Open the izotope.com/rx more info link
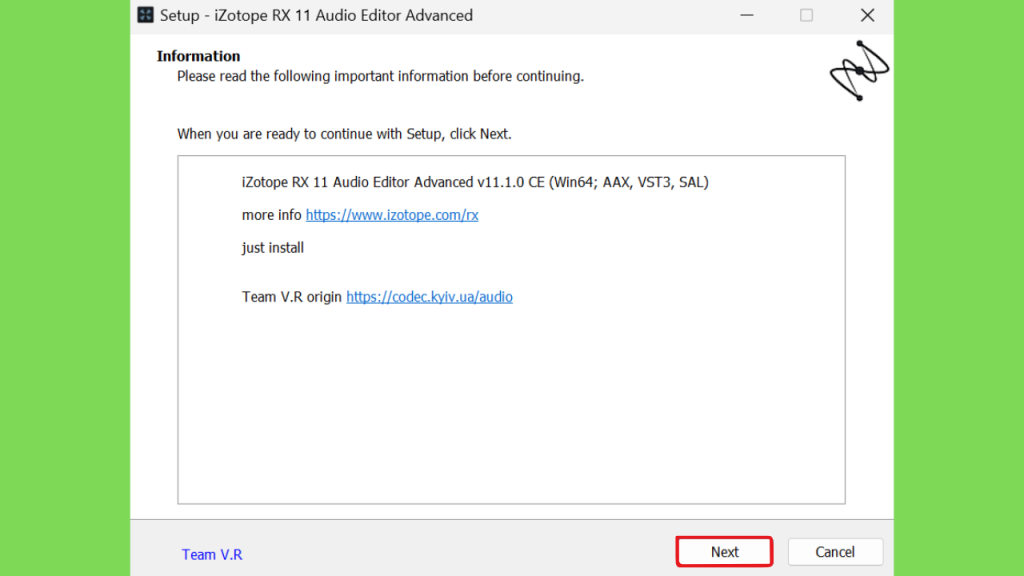1024x576 pixels. pos(392,215)
